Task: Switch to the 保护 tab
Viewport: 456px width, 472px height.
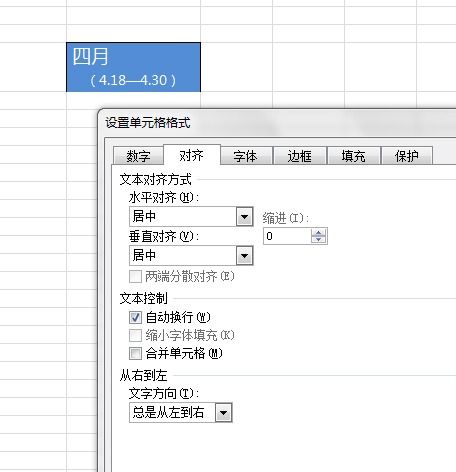Action: [407, 156]
